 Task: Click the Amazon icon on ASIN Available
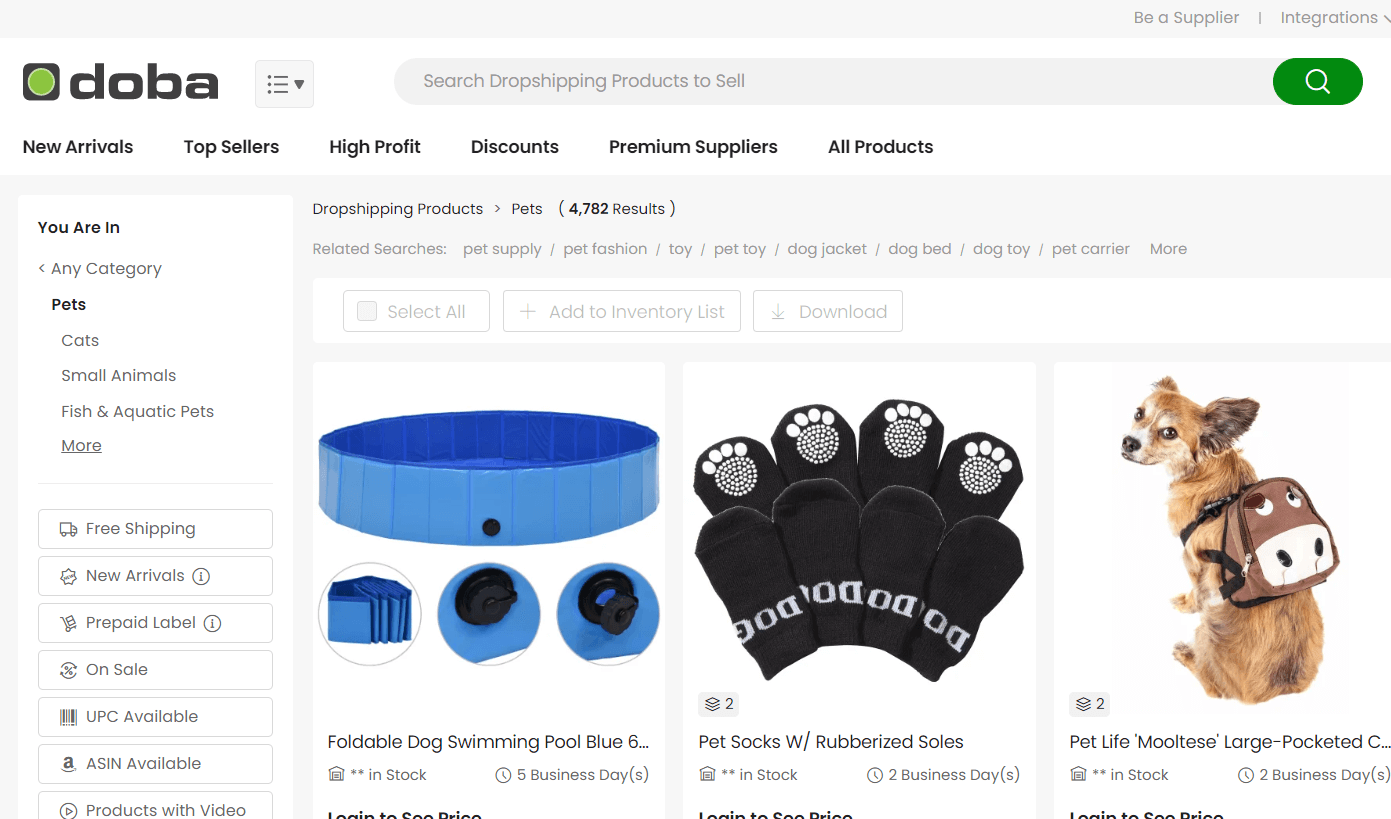[x=68, y=764]
